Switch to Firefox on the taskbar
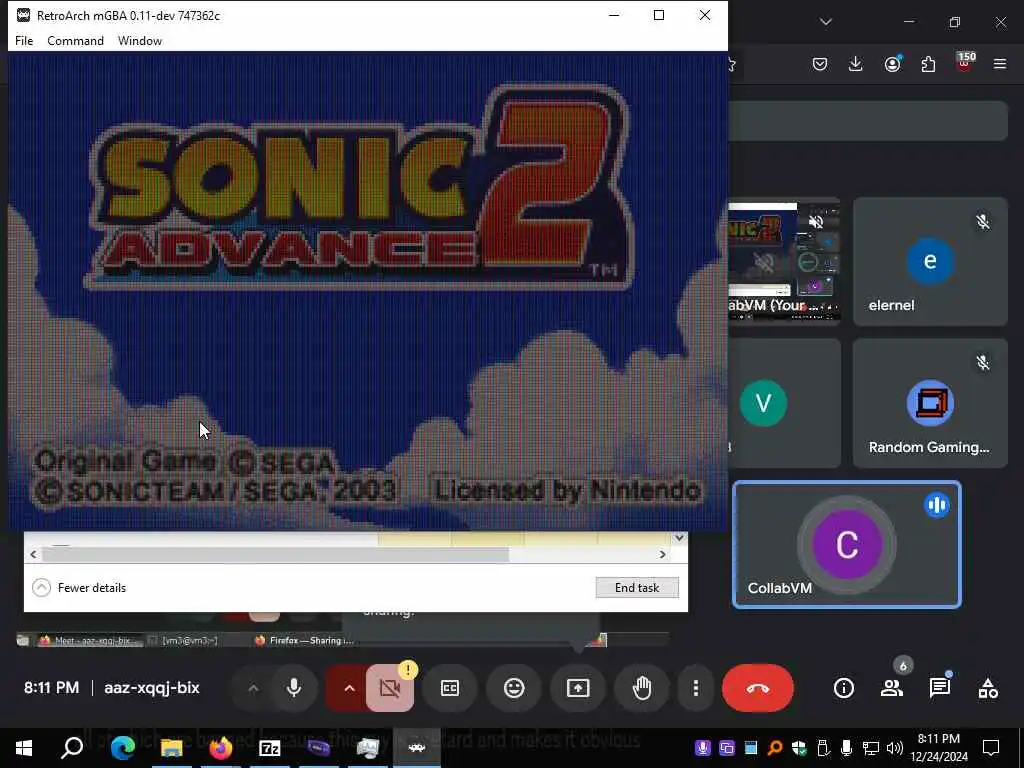 click(x=221, y=748)
